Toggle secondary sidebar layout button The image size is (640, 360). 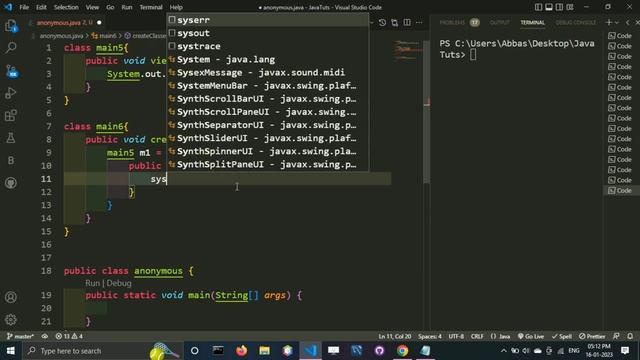559,7
